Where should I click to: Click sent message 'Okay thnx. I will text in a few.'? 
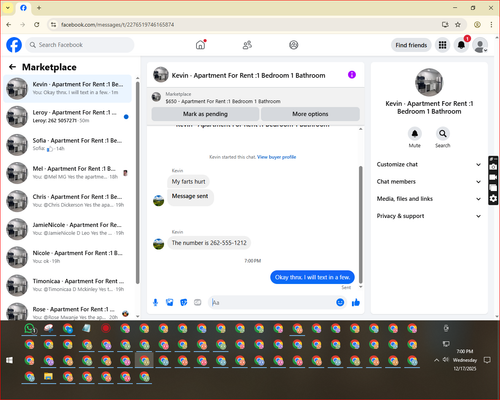pos(312,277)
